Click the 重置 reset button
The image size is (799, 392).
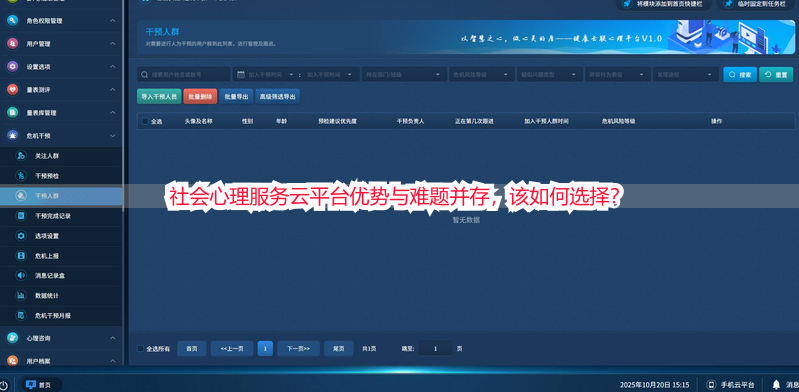tap(776, 74)
